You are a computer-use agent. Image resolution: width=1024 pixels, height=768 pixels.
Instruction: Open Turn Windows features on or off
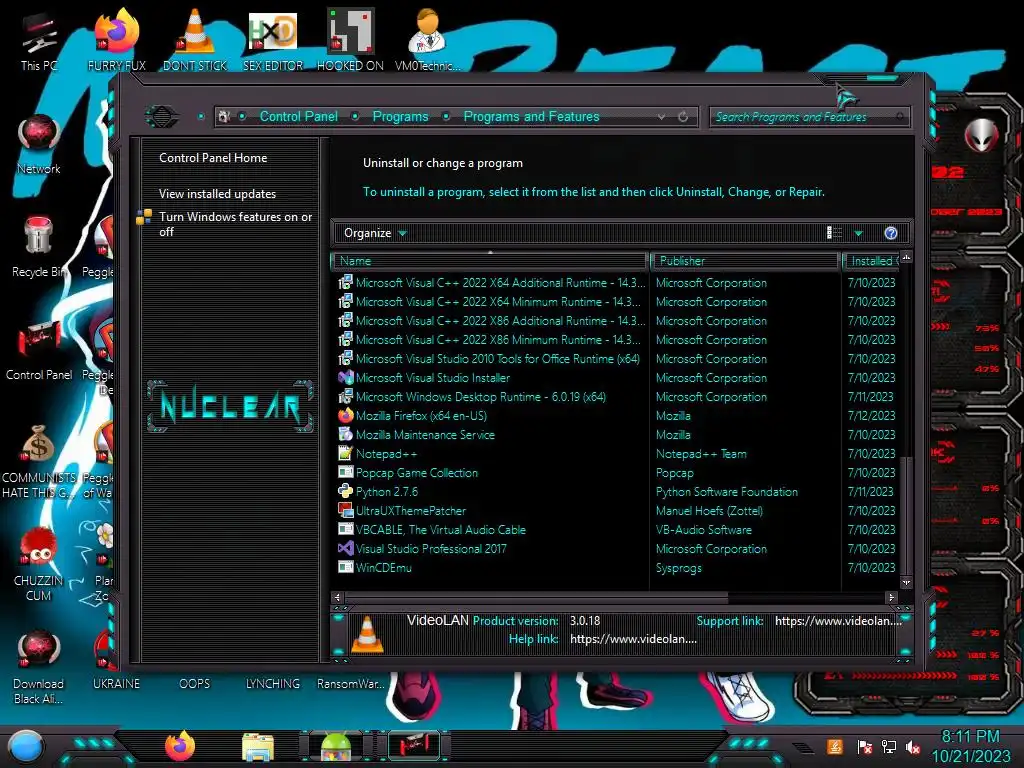pyautogui.click(x=235, y=224)
